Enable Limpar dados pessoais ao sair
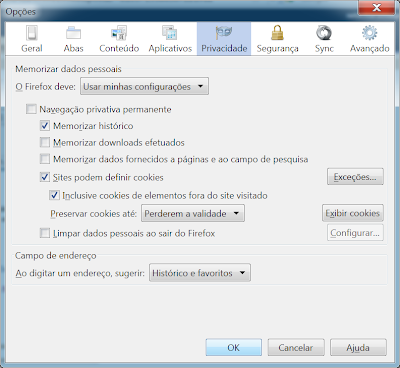Viewport: 400px width, 368px height. click(x=45, y=233)
